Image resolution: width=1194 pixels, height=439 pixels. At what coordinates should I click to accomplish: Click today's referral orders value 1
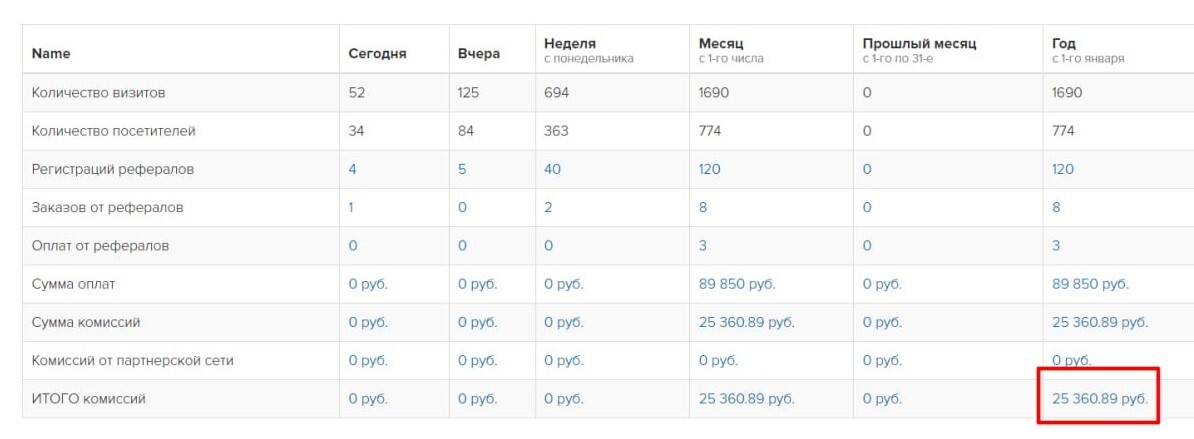point(351,207)
